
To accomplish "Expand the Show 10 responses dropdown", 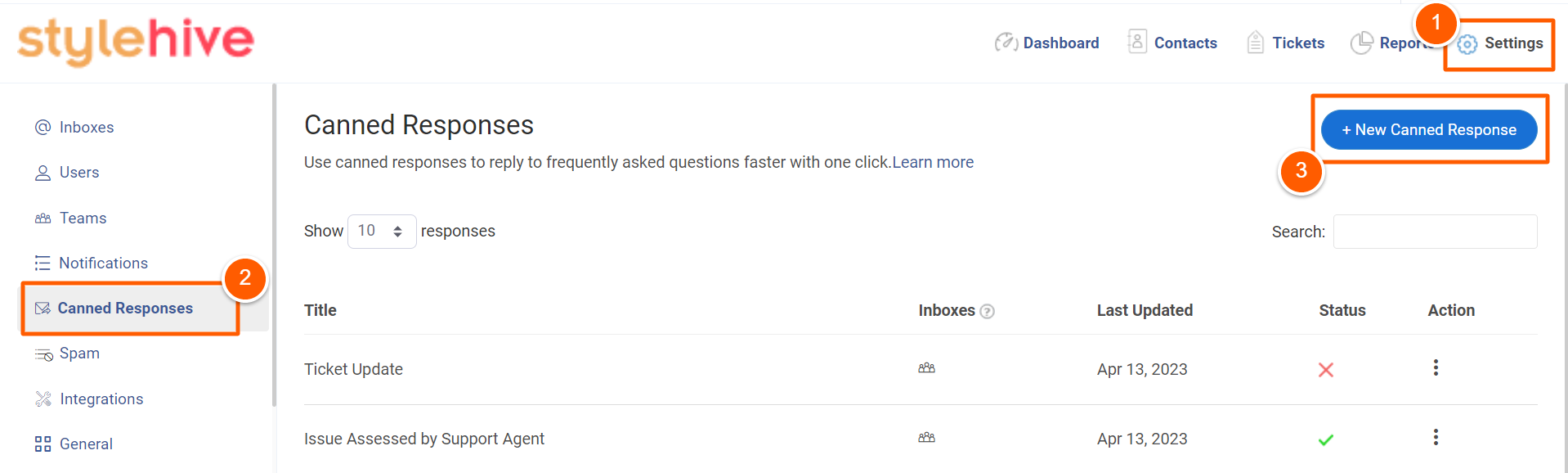I will coord(382,232).
